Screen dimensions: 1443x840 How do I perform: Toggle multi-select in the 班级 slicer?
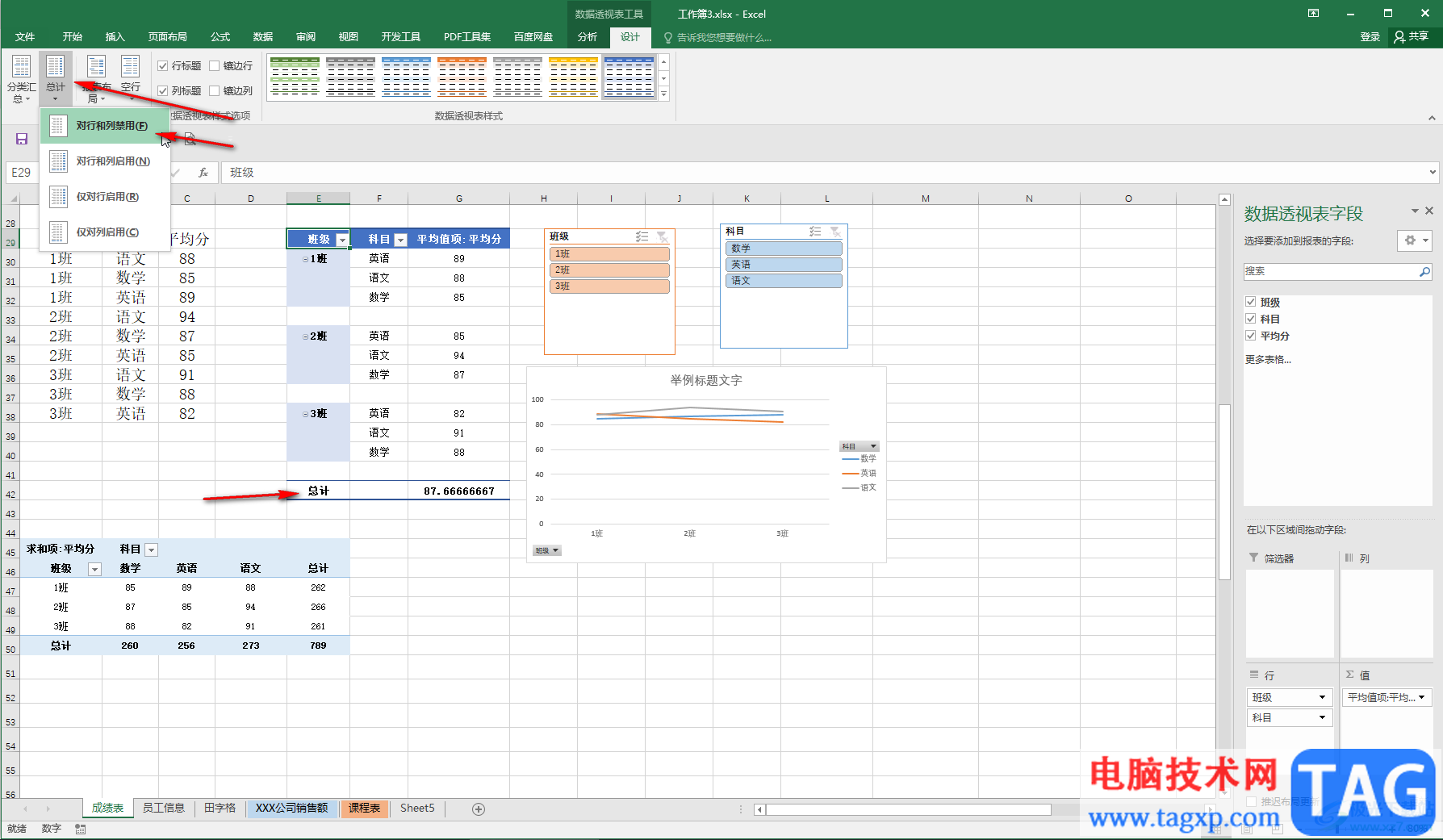(642, 236)
